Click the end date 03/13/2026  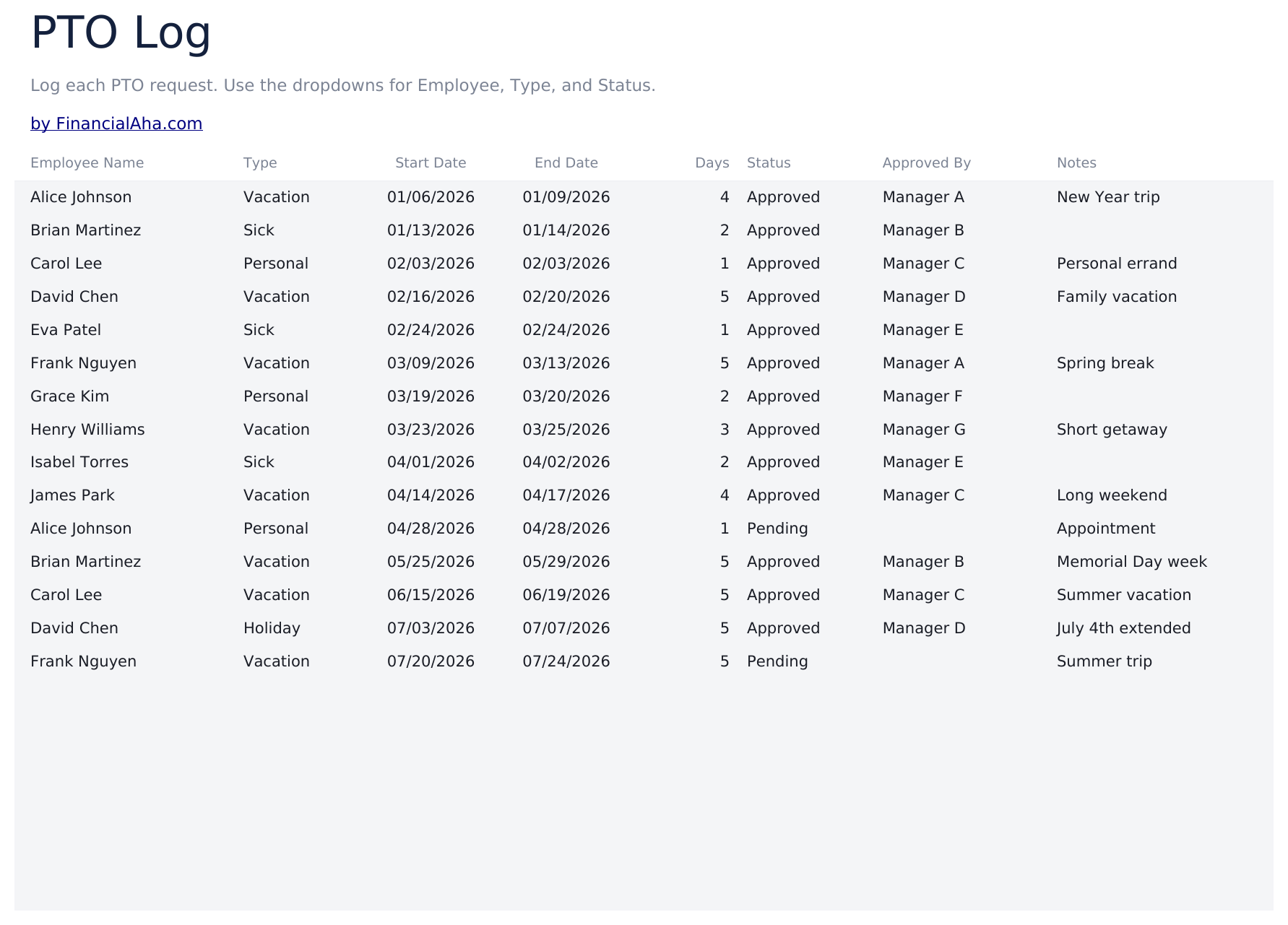[566, 363]
